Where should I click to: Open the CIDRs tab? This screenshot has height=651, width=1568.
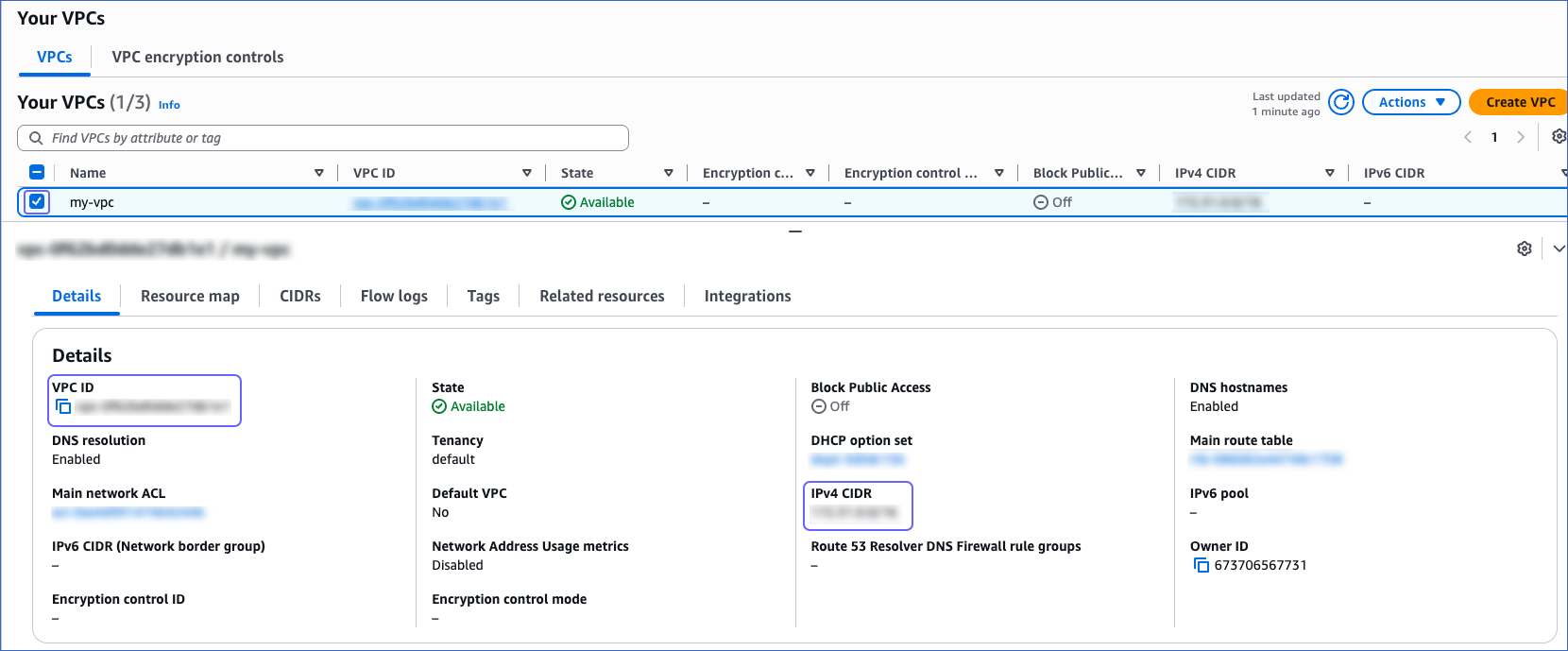(x=300, y=296)
